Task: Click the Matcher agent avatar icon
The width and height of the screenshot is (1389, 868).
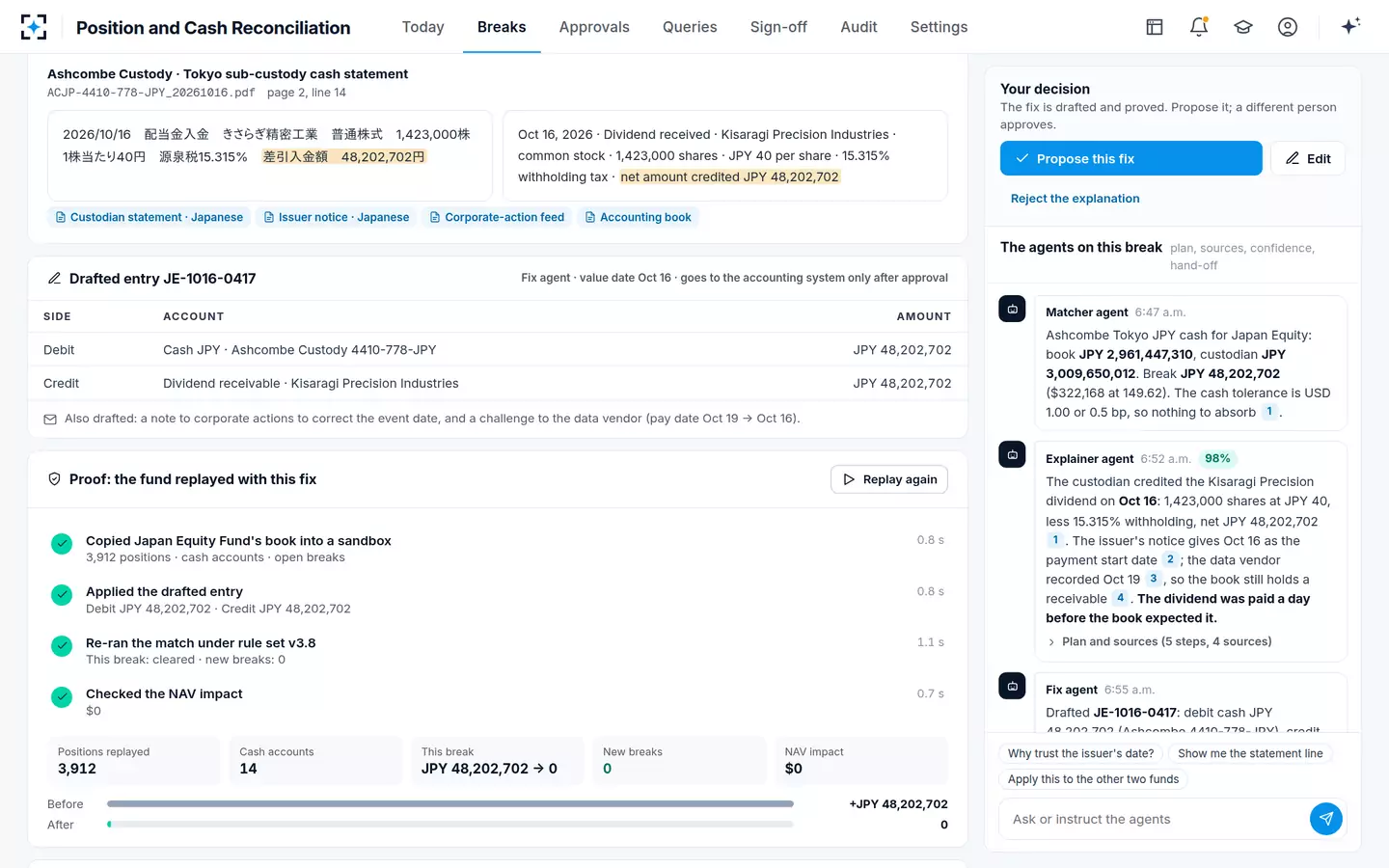Action: 1012,310
